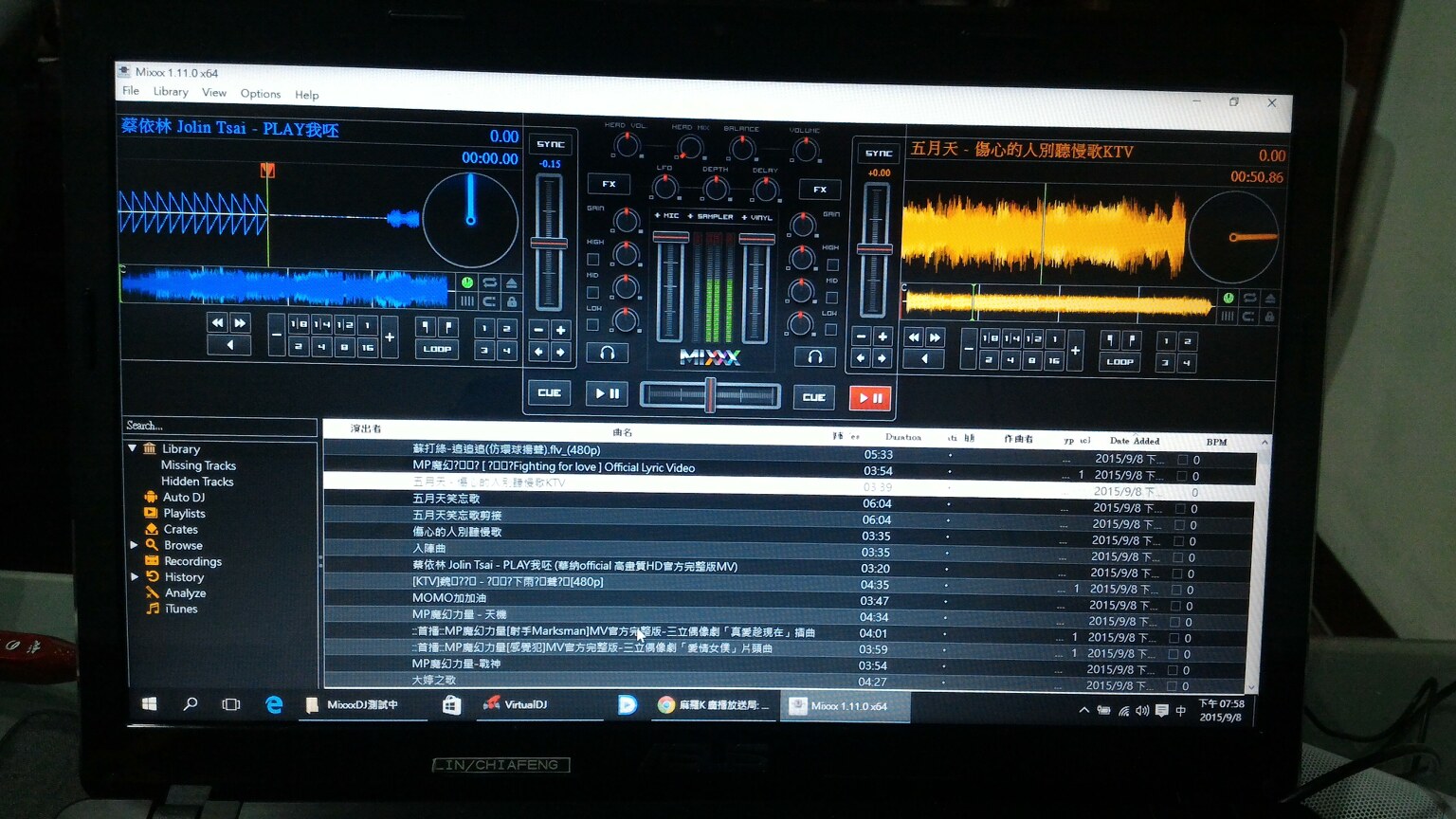Enable FX on the left channel
Image resolution: width=1456 pixels, height=819 pixels.
tap(609, 184)
